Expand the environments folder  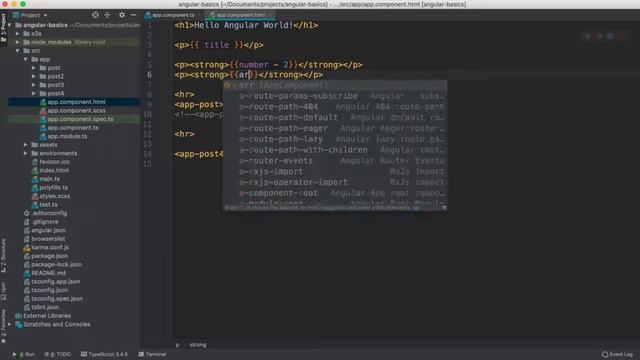click(x=26, y=153)
